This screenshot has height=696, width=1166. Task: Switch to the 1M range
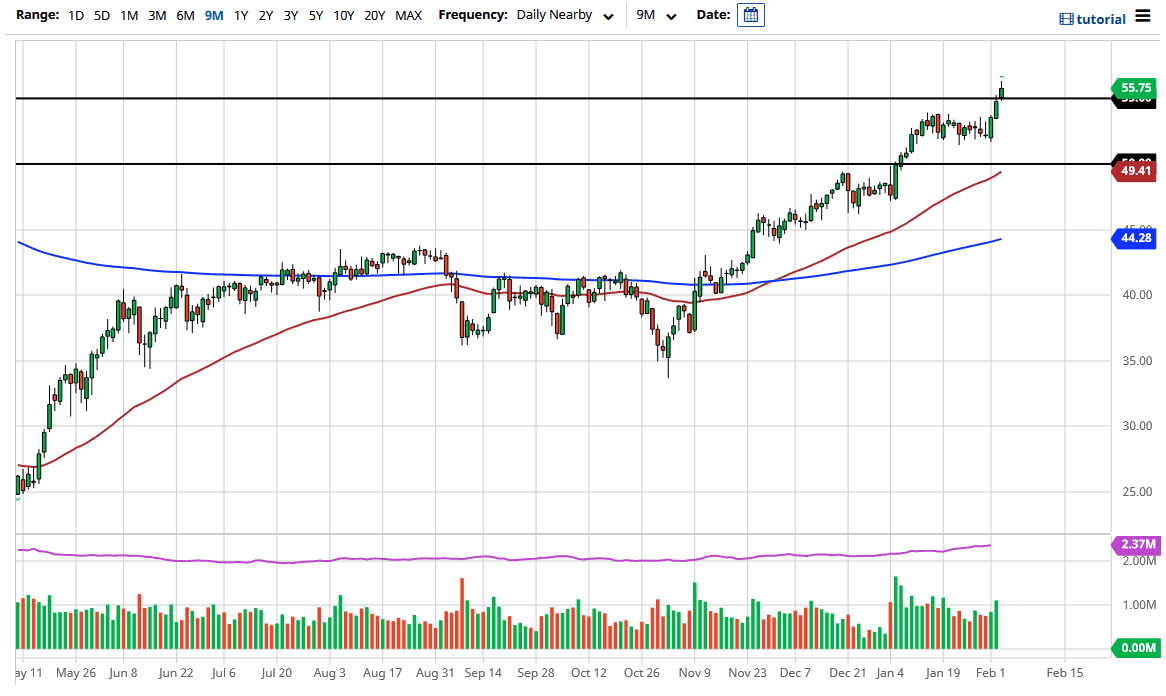[x=129, y=16]
